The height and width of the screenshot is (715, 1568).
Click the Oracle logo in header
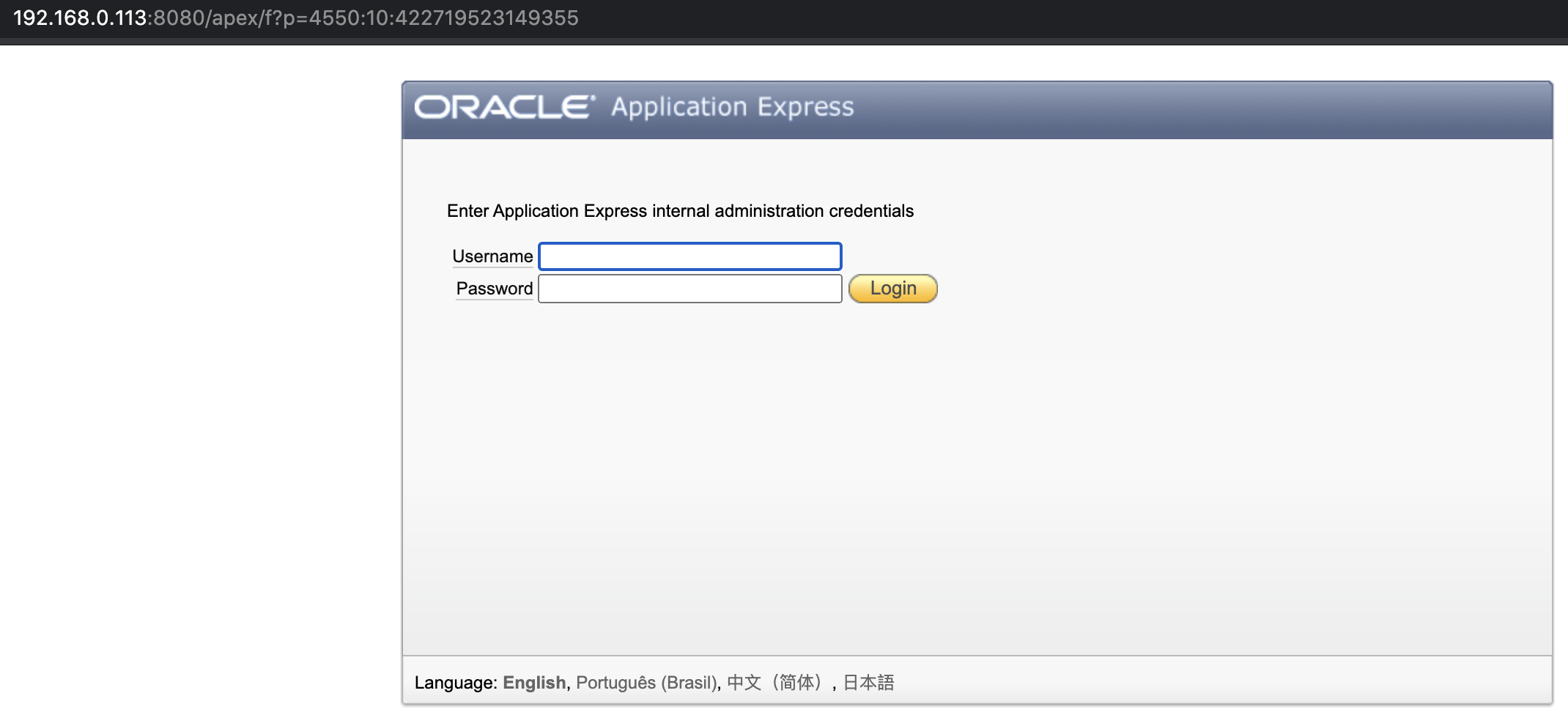click(x=505, y=107)
